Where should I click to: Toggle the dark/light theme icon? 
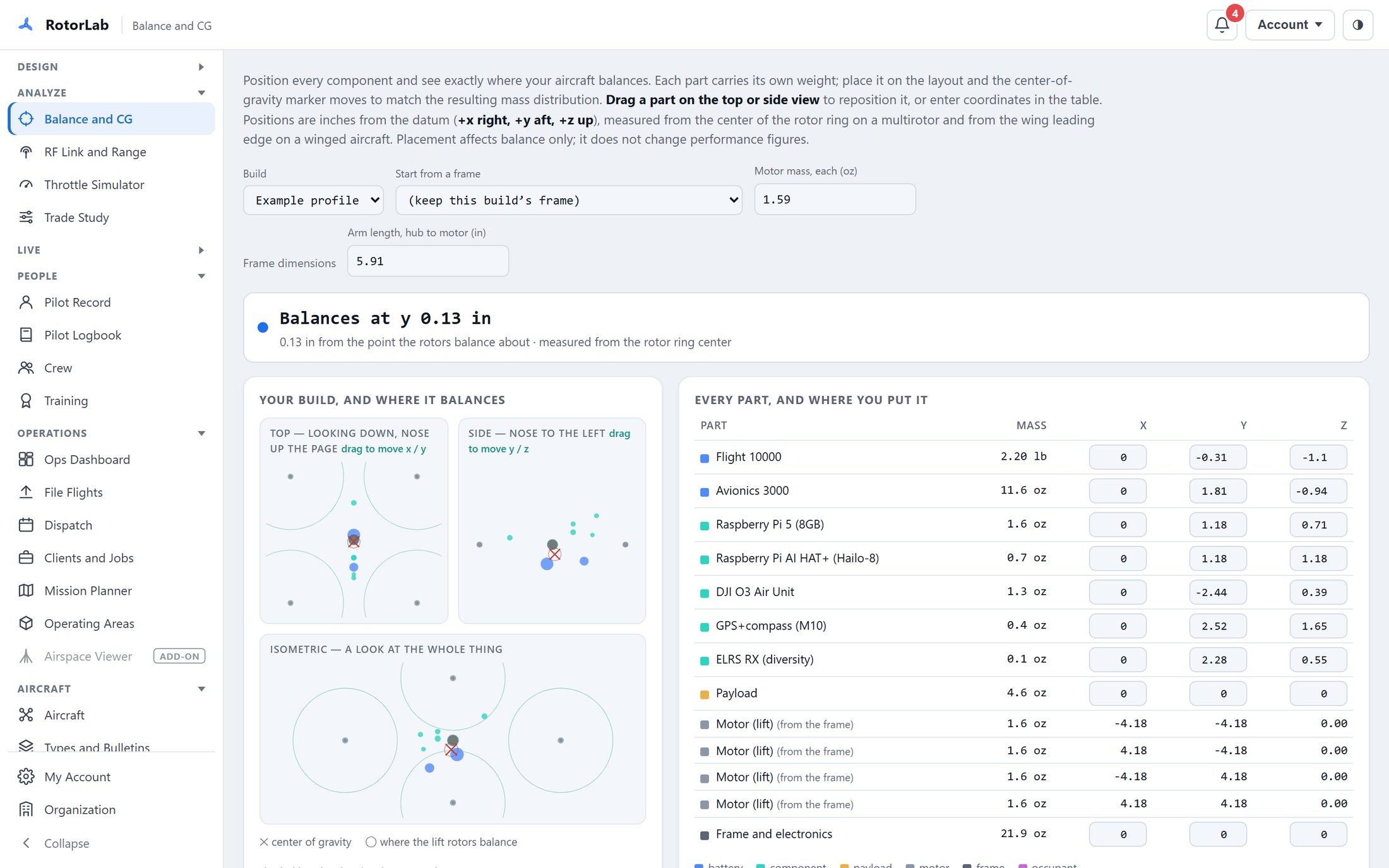click(1357, 25)
